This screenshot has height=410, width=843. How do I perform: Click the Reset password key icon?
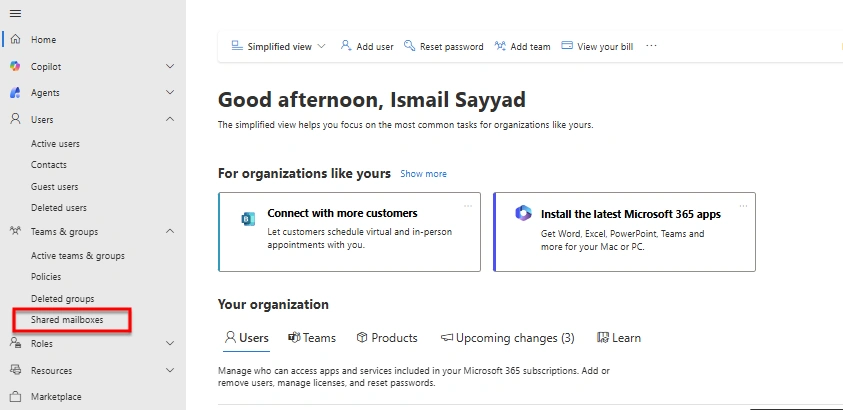(410, 46)
